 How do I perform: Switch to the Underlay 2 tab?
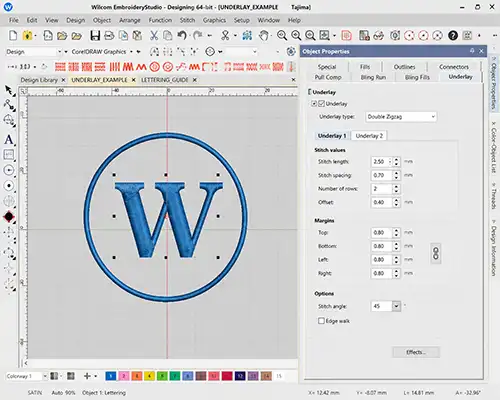[x=369, y=136]
